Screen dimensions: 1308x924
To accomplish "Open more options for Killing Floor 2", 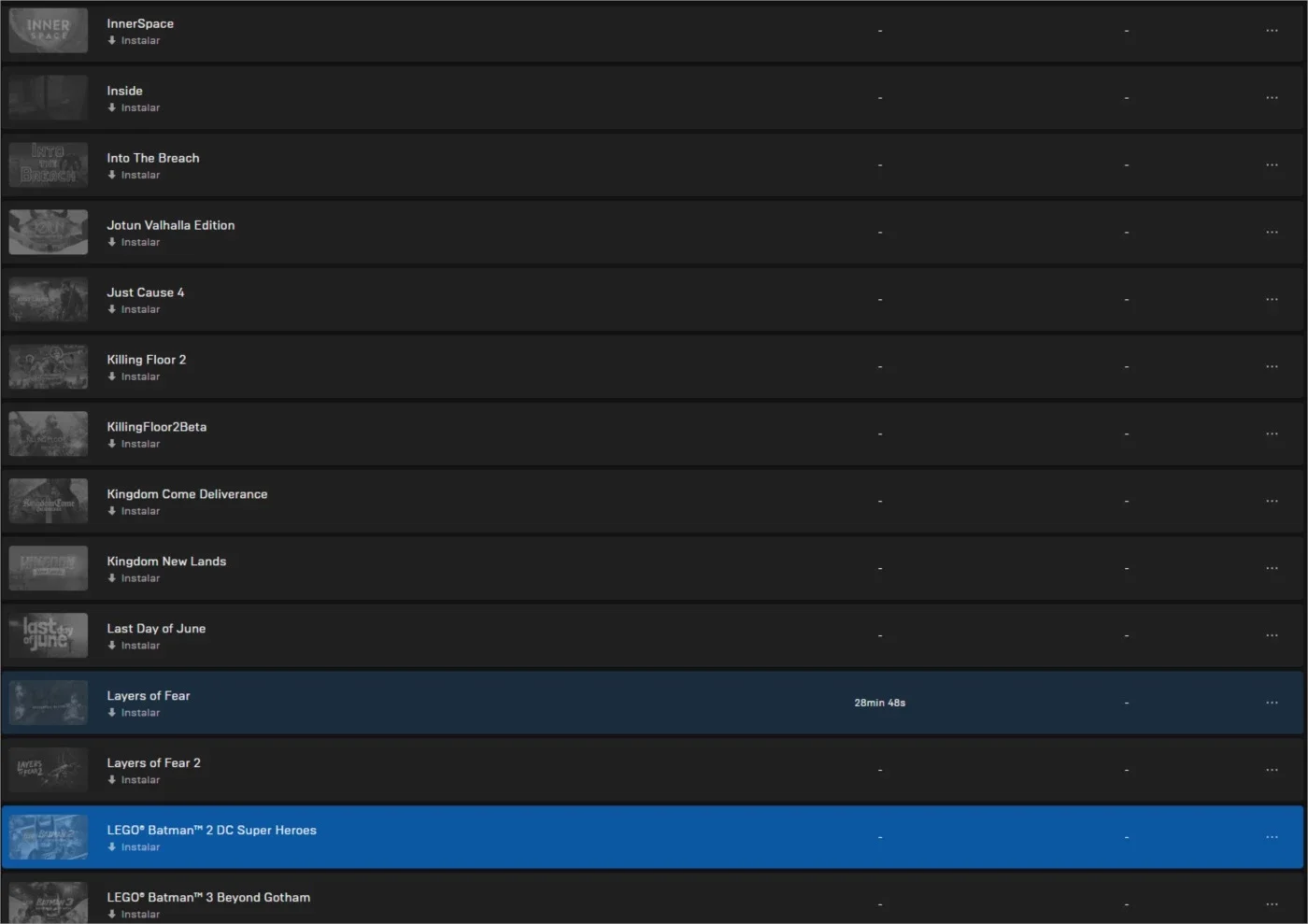I will tap(1272, 367).
